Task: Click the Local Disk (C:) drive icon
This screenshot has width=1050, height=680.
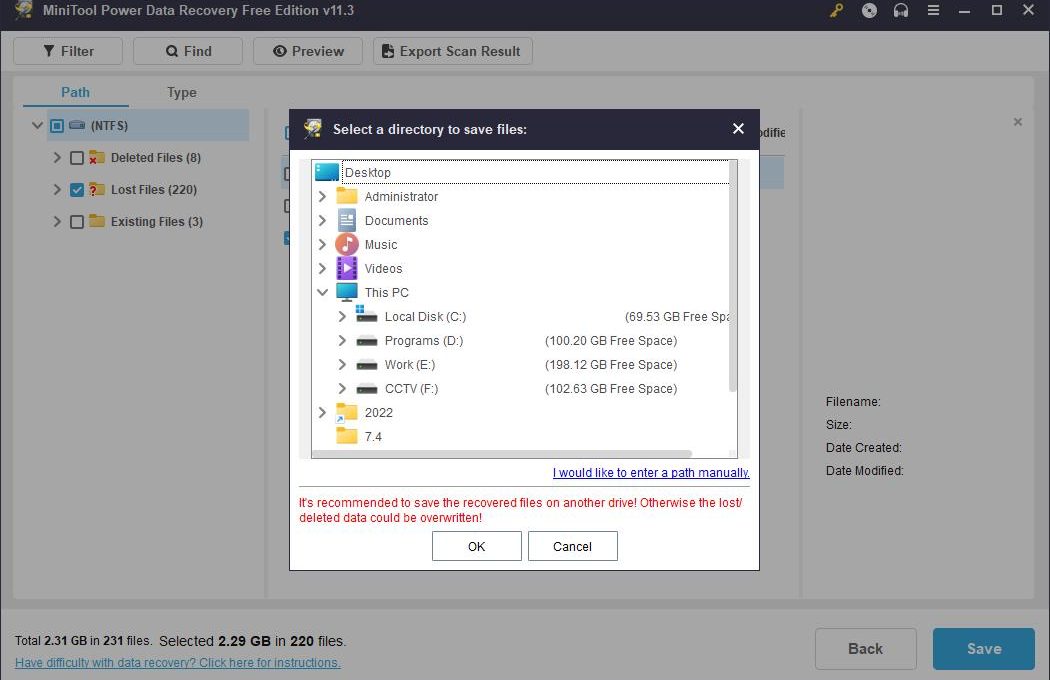Action: (x=366, y=314)
